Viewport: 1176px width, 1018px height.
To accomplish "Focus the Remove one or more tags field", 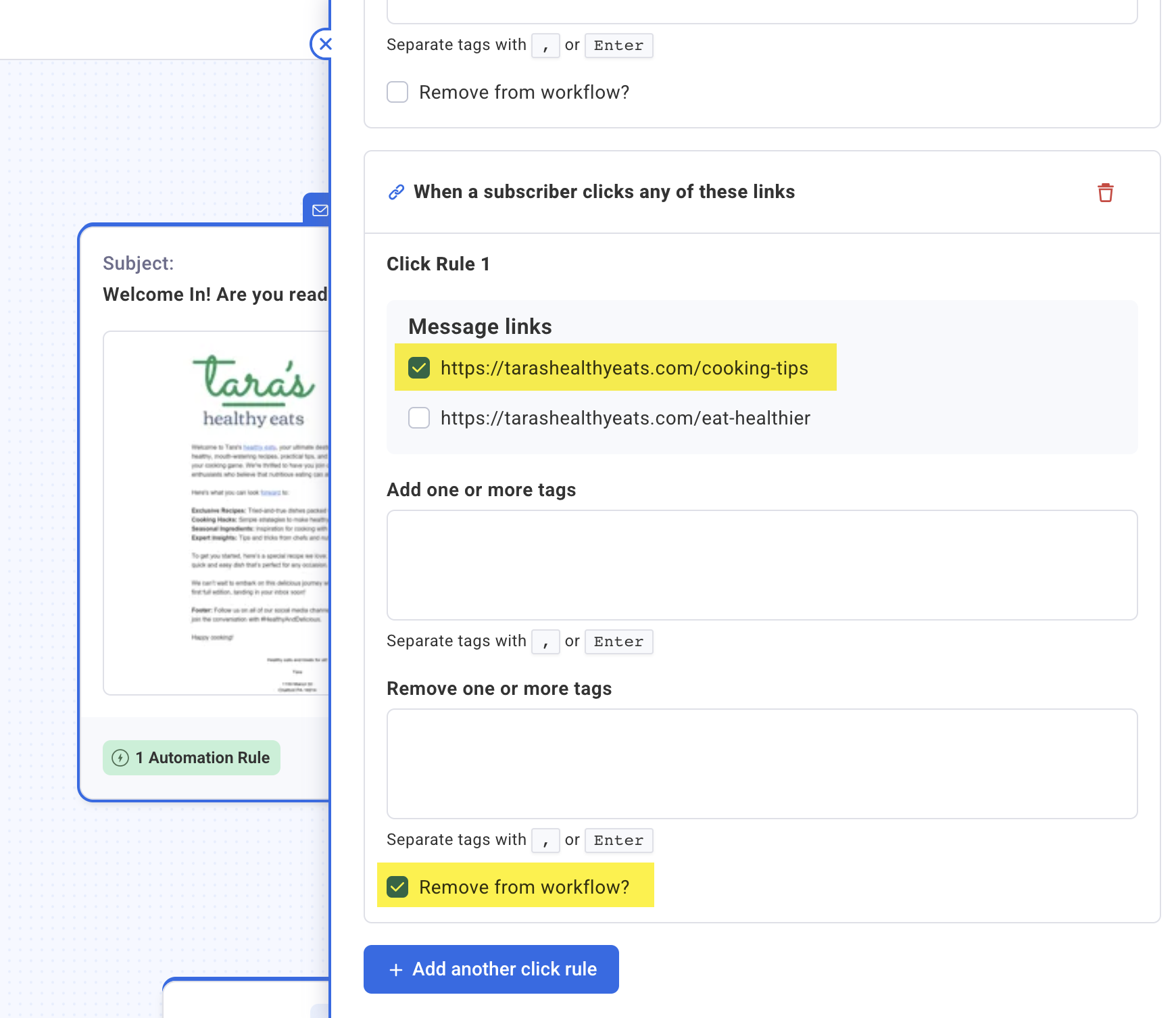I will (x=762, y=763).
